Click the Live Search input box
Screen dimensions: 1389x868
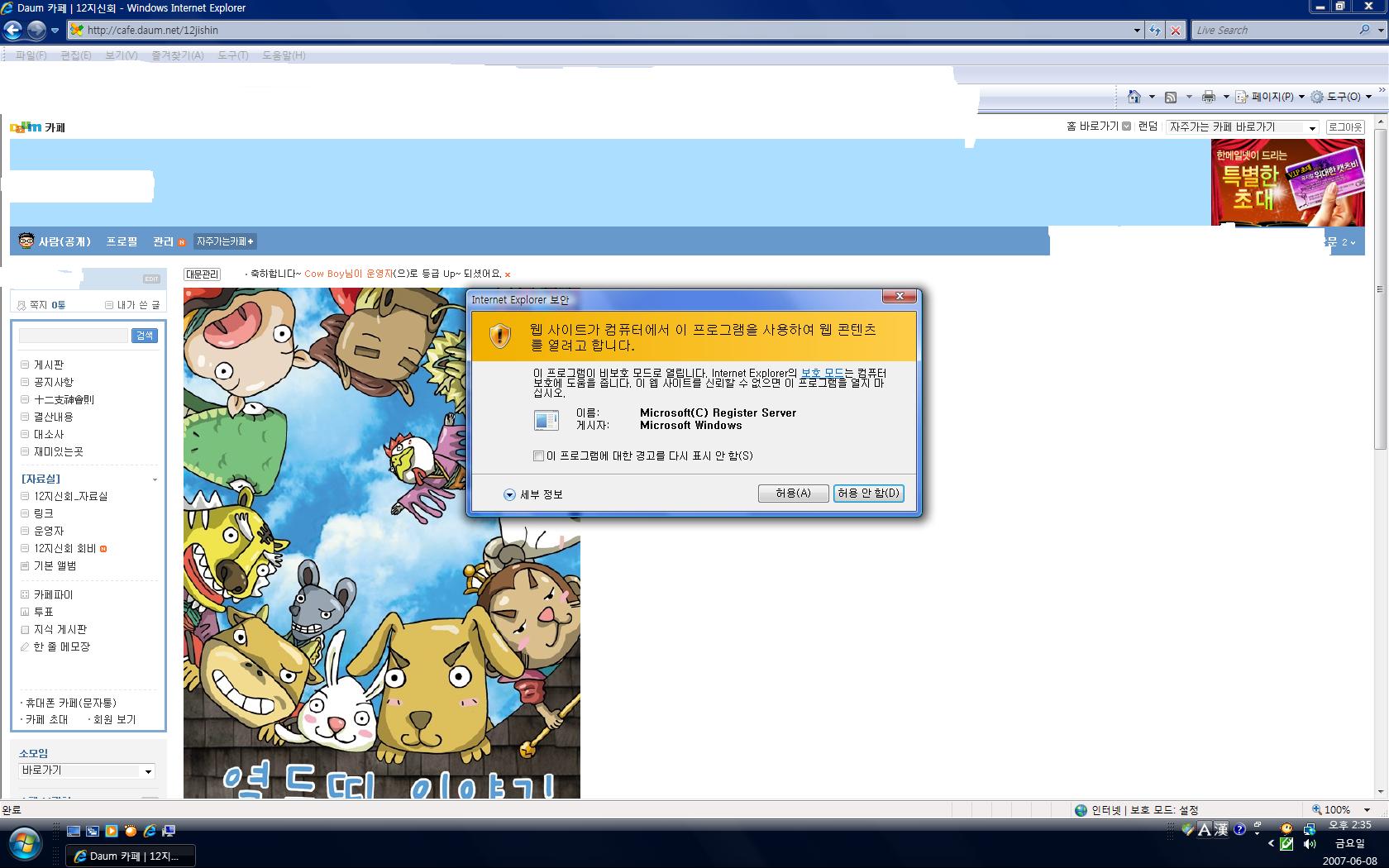coord(1275,30)
